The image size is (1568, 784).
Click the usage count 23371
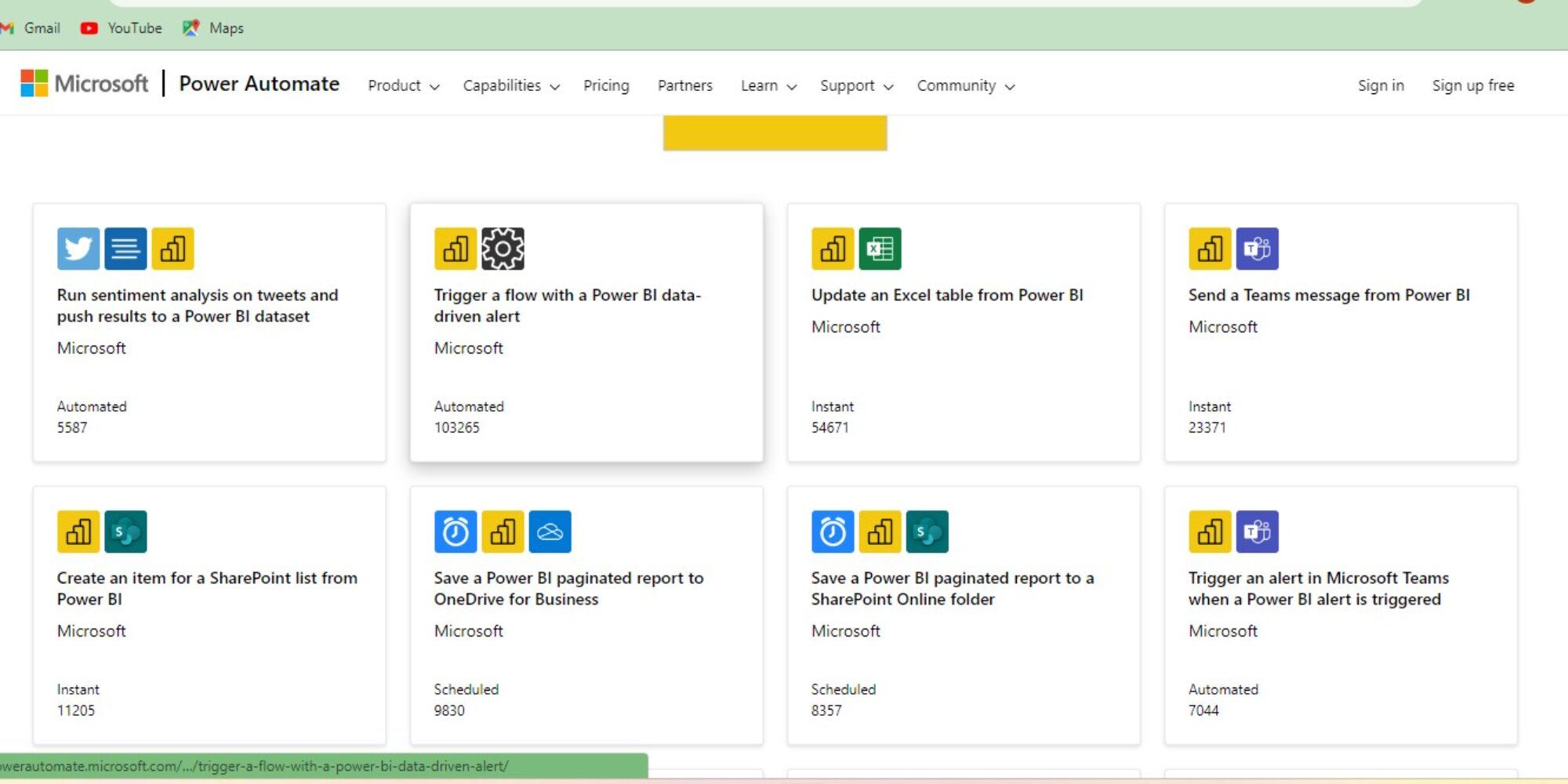(x=1207, y=428)
